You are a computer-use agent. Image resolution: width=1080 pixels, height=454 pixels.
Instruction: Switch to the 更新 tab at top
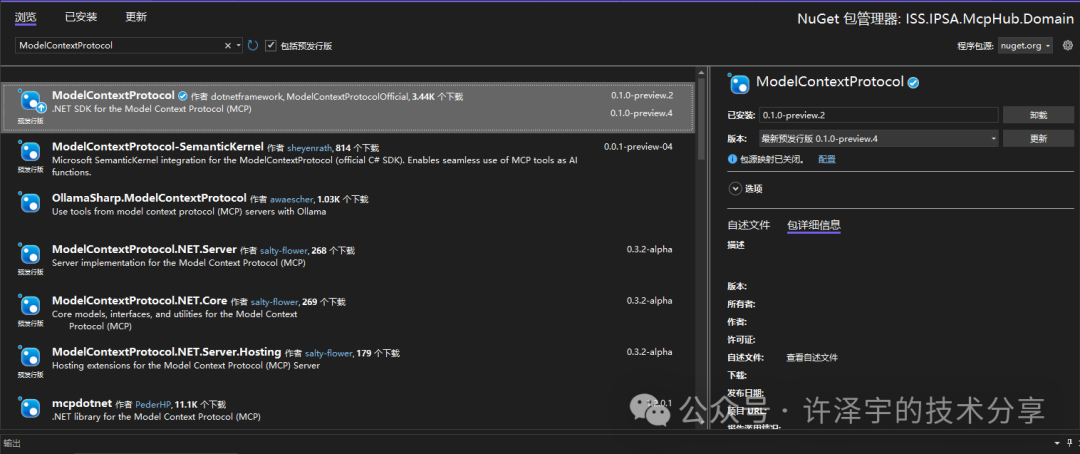coord(136,17)
